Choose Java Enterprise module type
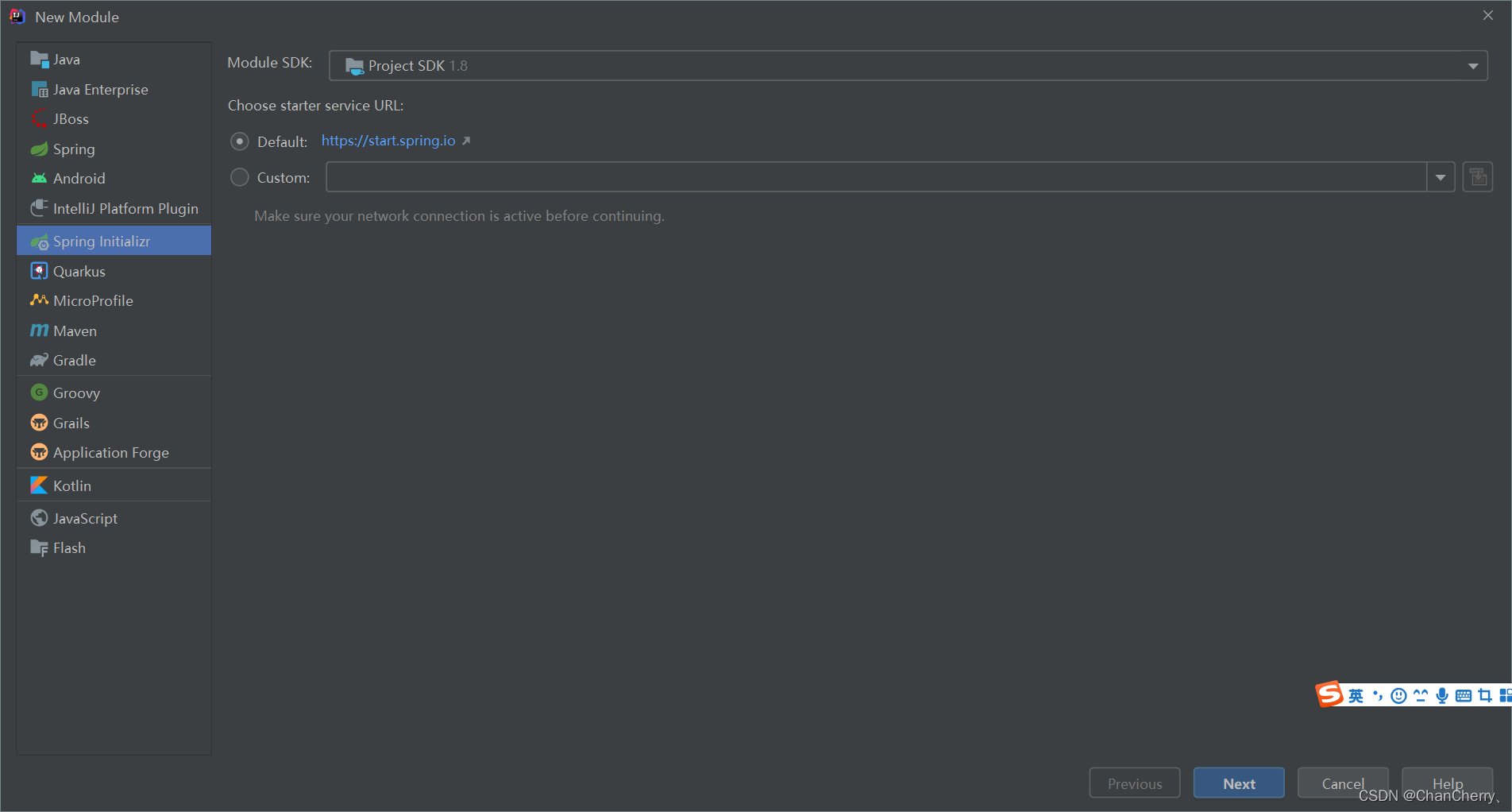Screen dimensions: 1512x812 pyautogui.click(x=114, y=90)
